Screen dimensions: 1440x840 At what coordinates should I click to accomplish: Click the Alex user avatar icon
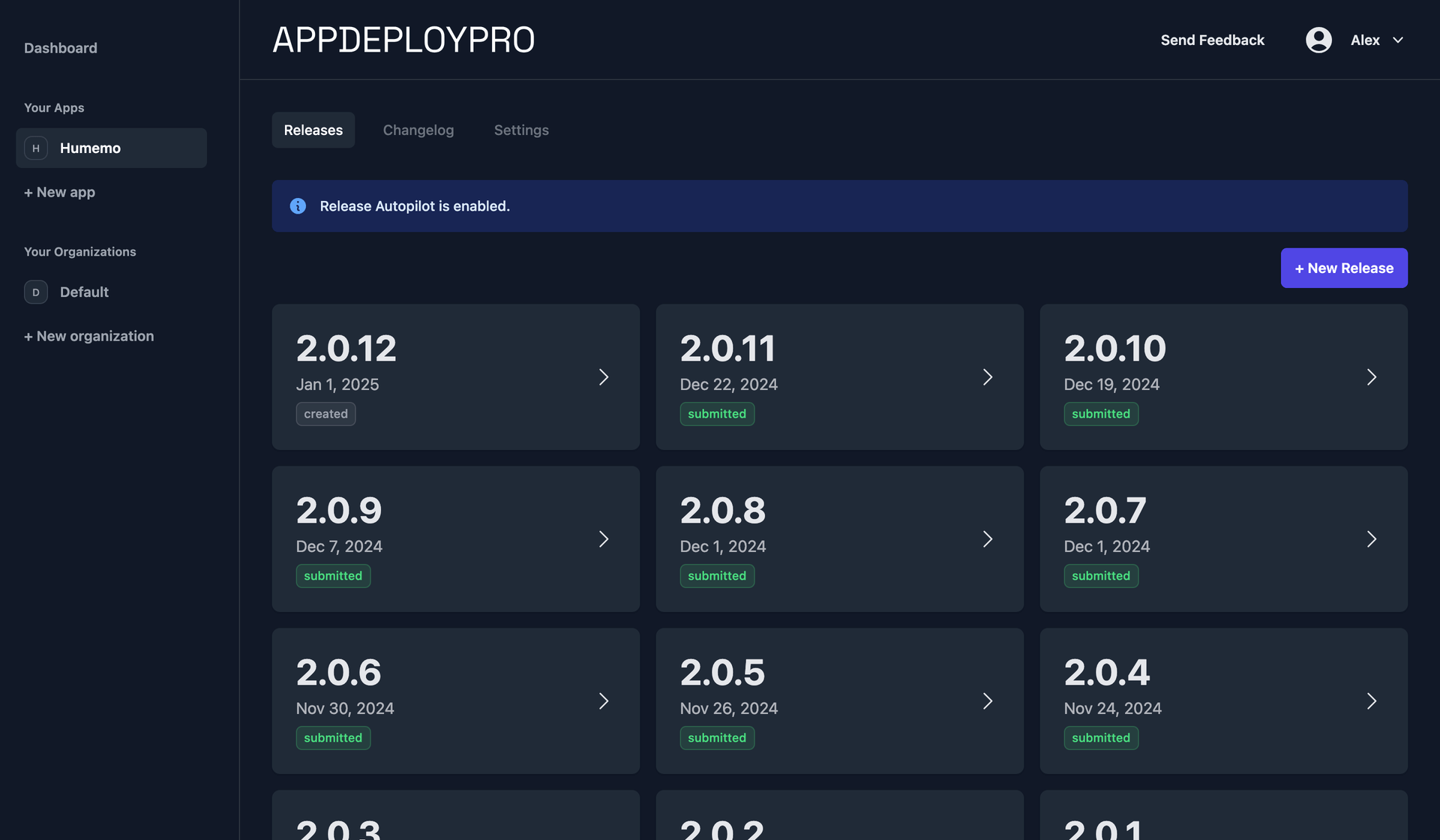1318,40
